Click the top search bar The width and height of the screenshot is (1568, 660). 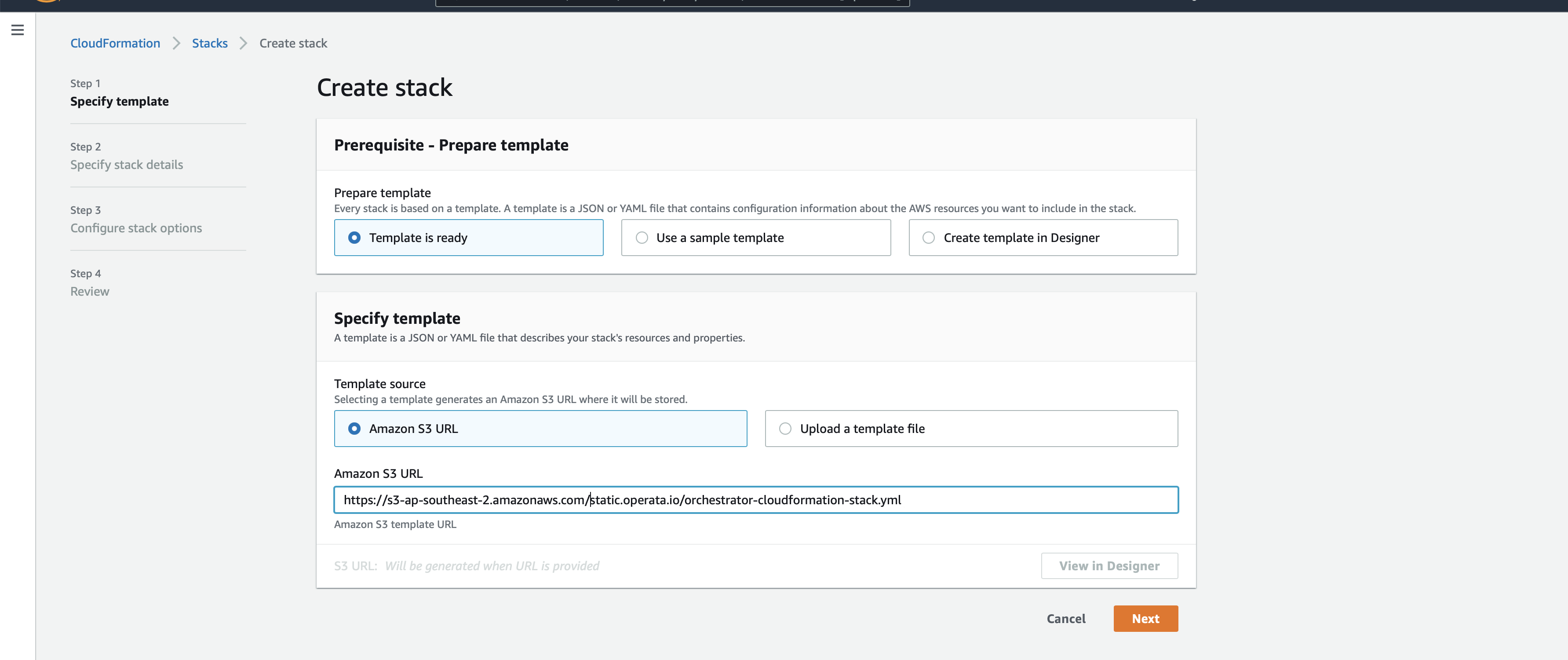(672, 3)
